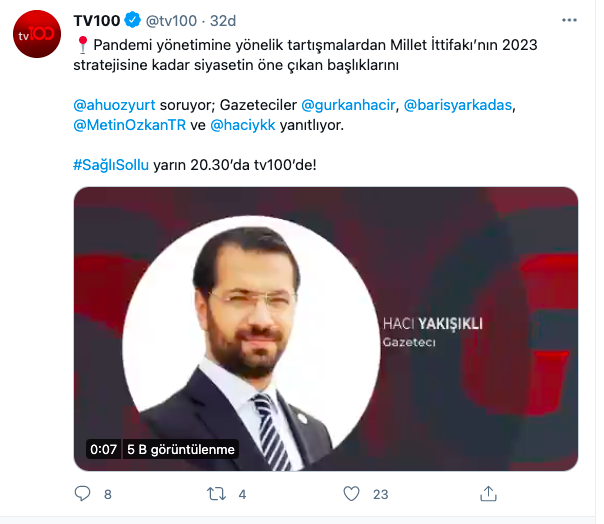The height and width of the screenshot is (524, 604).
Task: Open the 32d timestamp link
Action: click(223, 20)
